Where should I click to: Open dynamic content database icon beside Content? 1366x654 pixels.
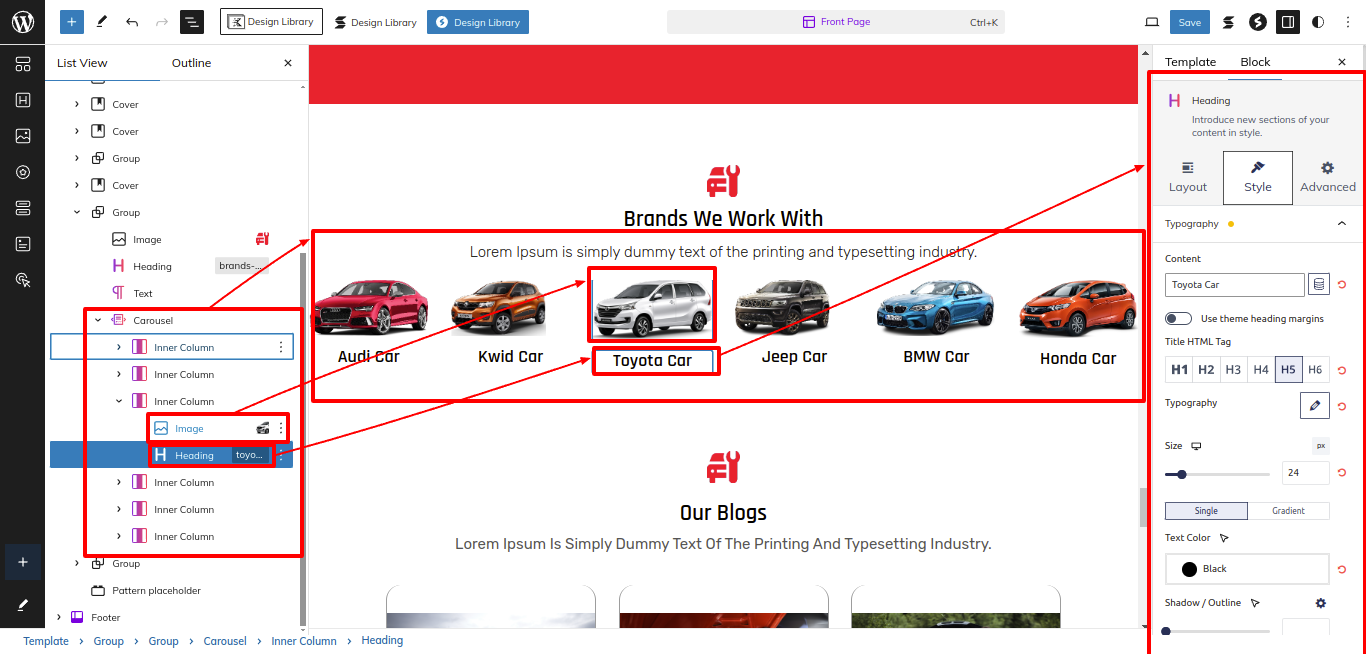(x=1319, y=285)
